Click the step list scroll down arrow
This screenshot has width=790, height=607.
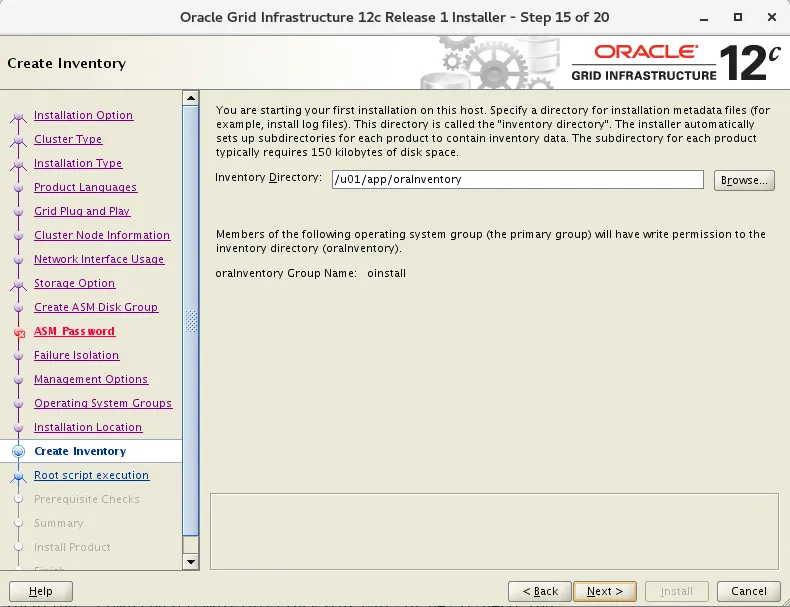click(190, 561)
